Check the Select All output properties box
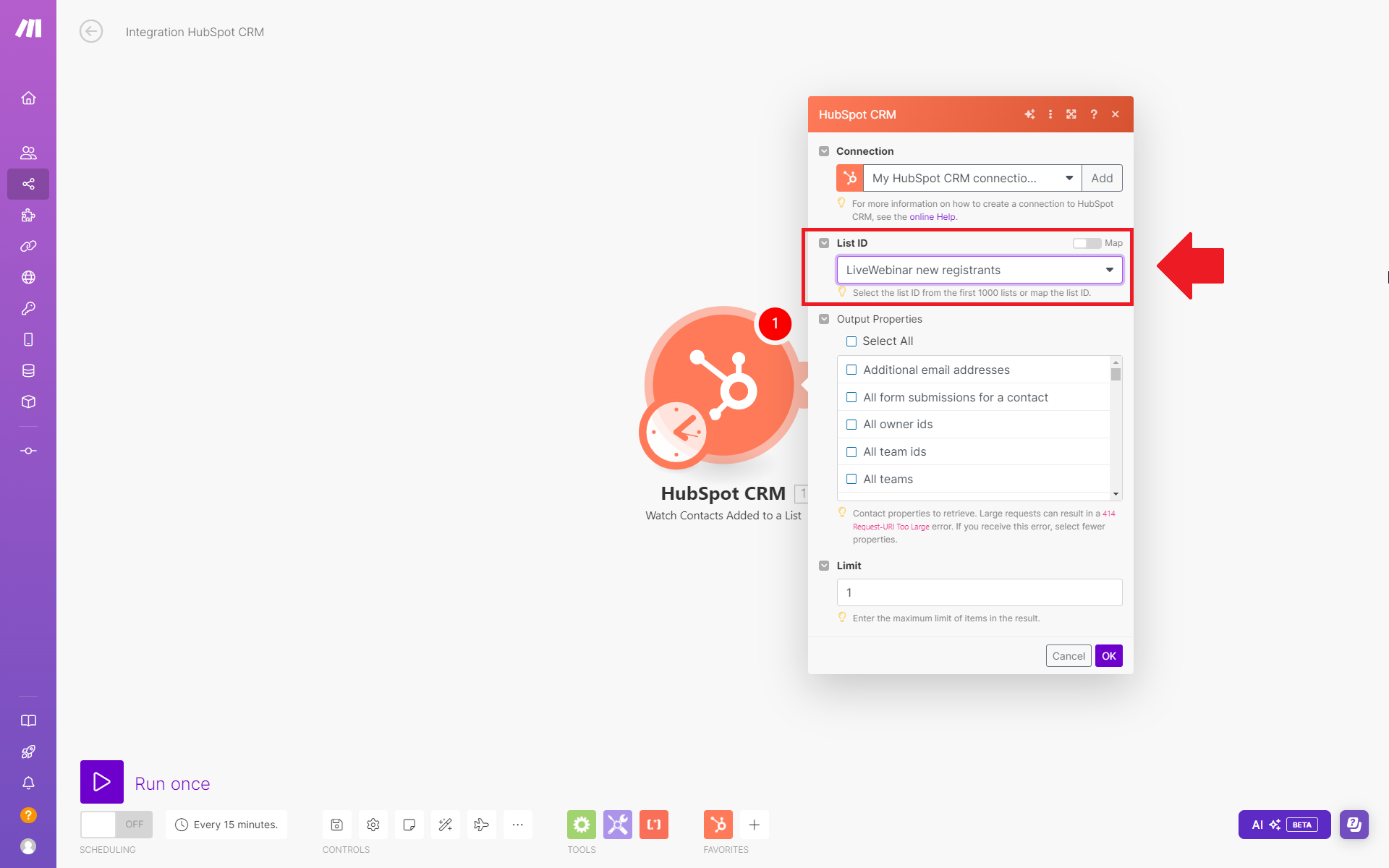Screen dimensions: 1389x868 tap(851, 341)
